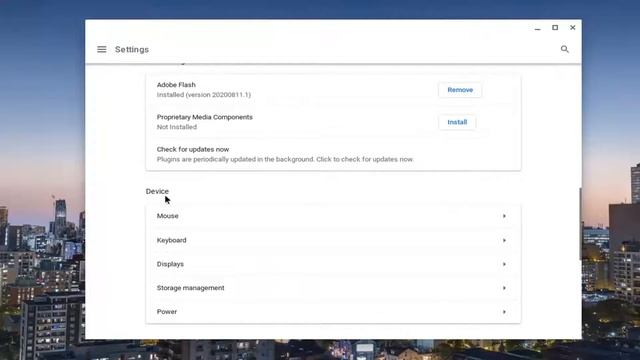640x360 pixels.
Task: Open Displays settings row
Action: pos(333,264)
